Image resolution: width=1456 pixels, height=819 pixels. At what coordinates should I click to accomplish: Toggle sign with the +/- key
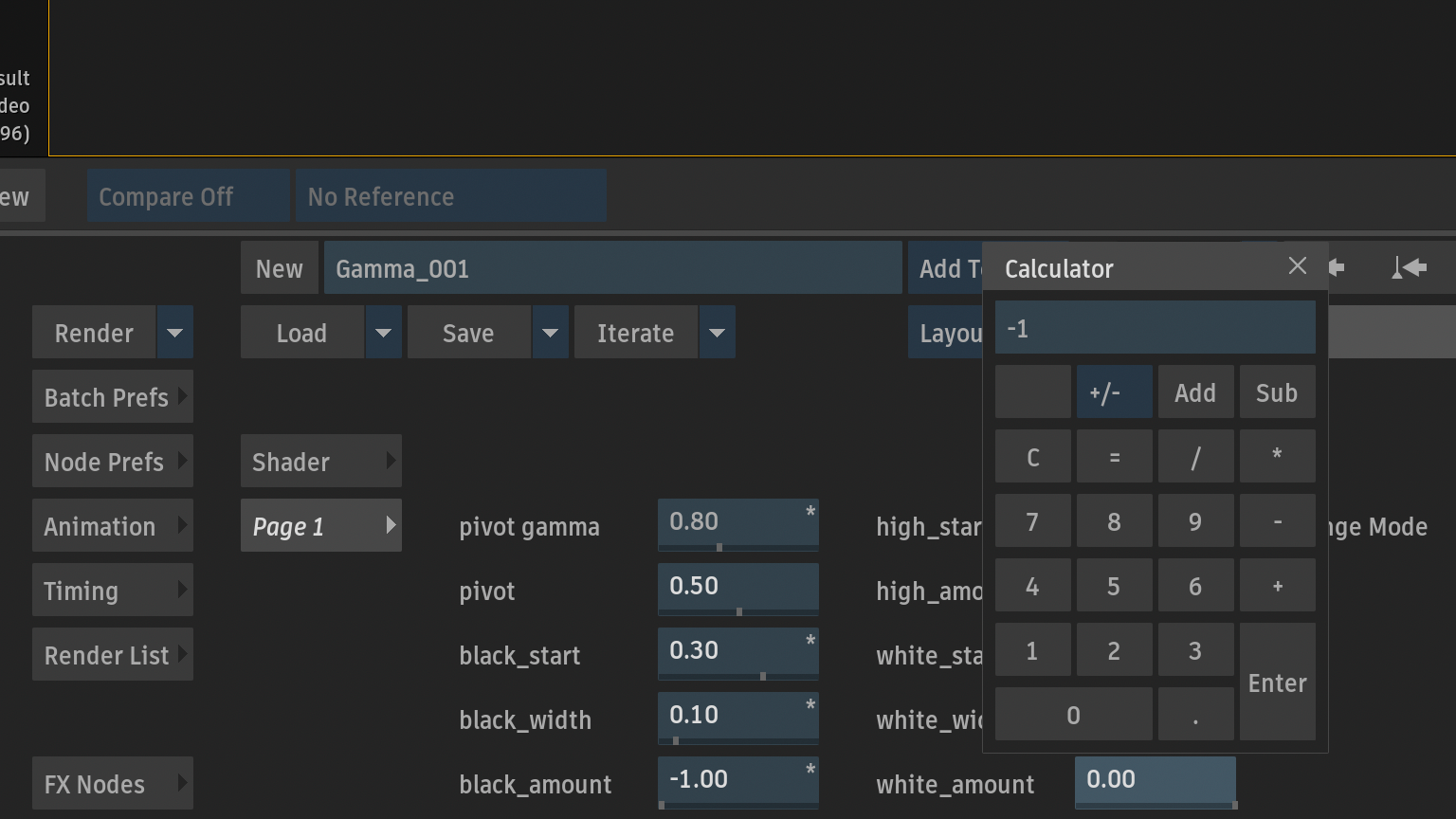point(1115,392)
